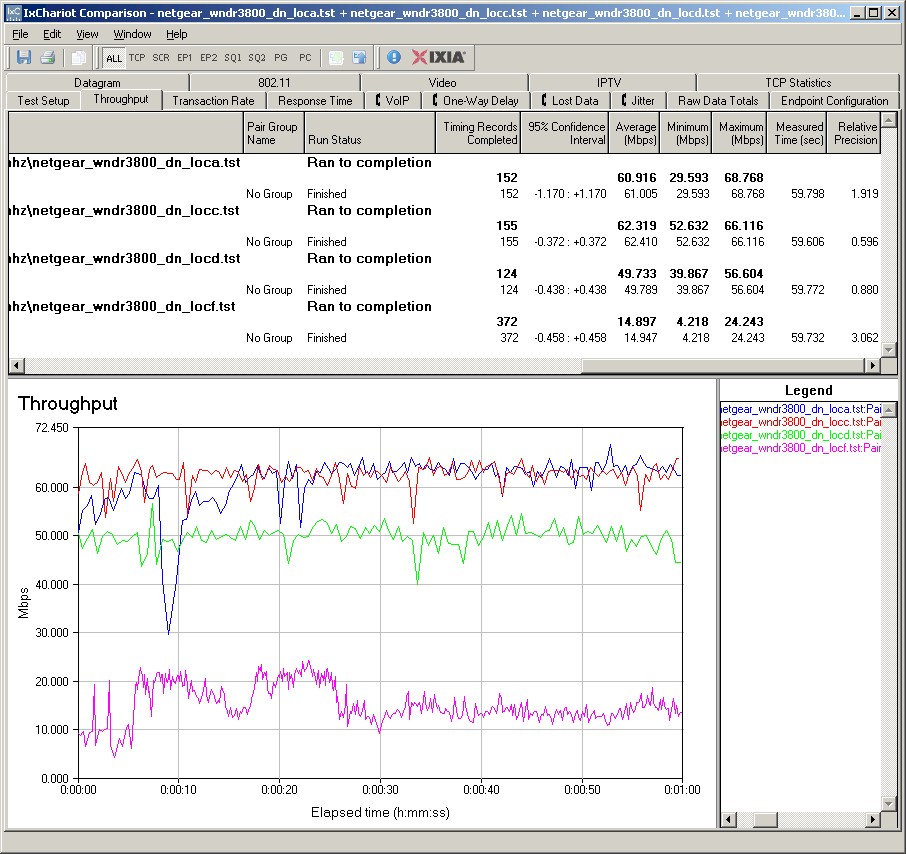Toggle the EP2 filter button
Viewport: 906px width, 854px height.
[x=209, y=58]
